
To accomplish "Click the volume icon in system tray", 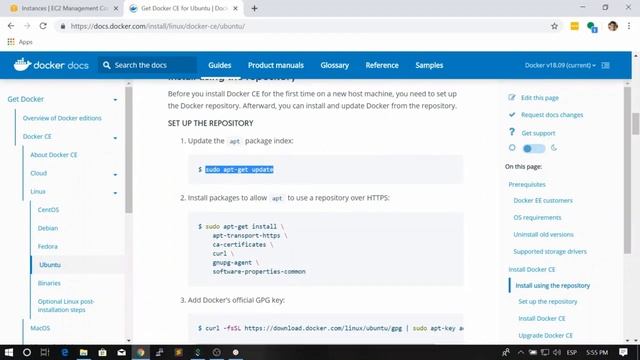I will point(557,352).
